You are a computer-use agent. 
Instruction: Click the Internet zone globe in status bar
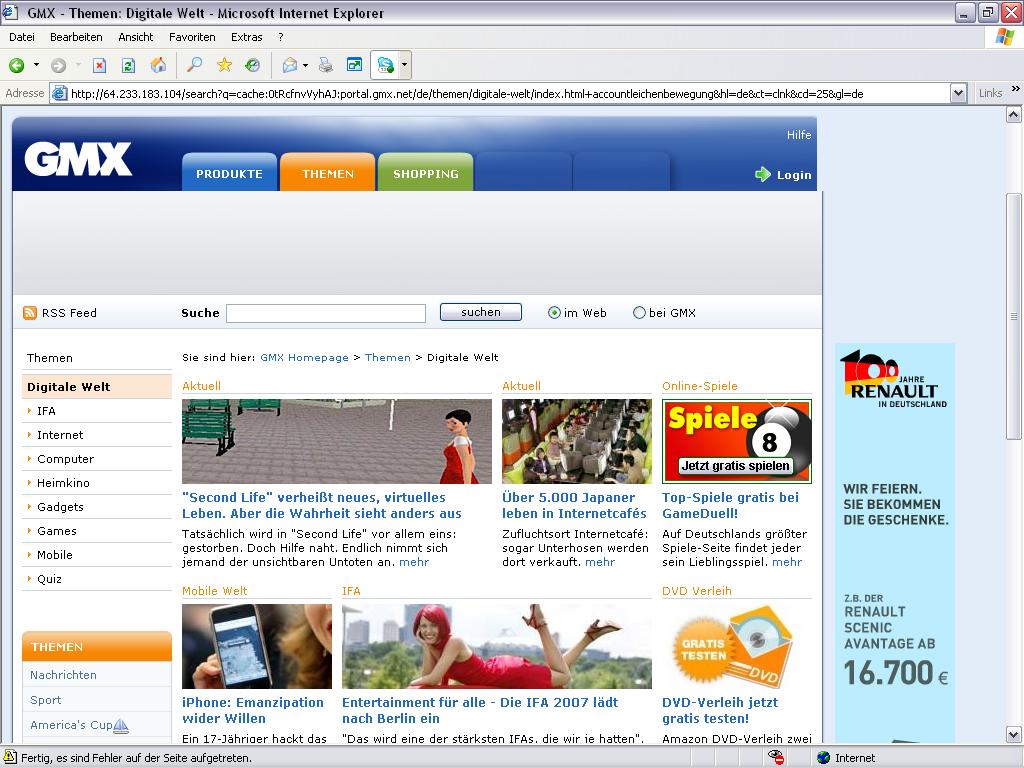[x=824, y=758]
